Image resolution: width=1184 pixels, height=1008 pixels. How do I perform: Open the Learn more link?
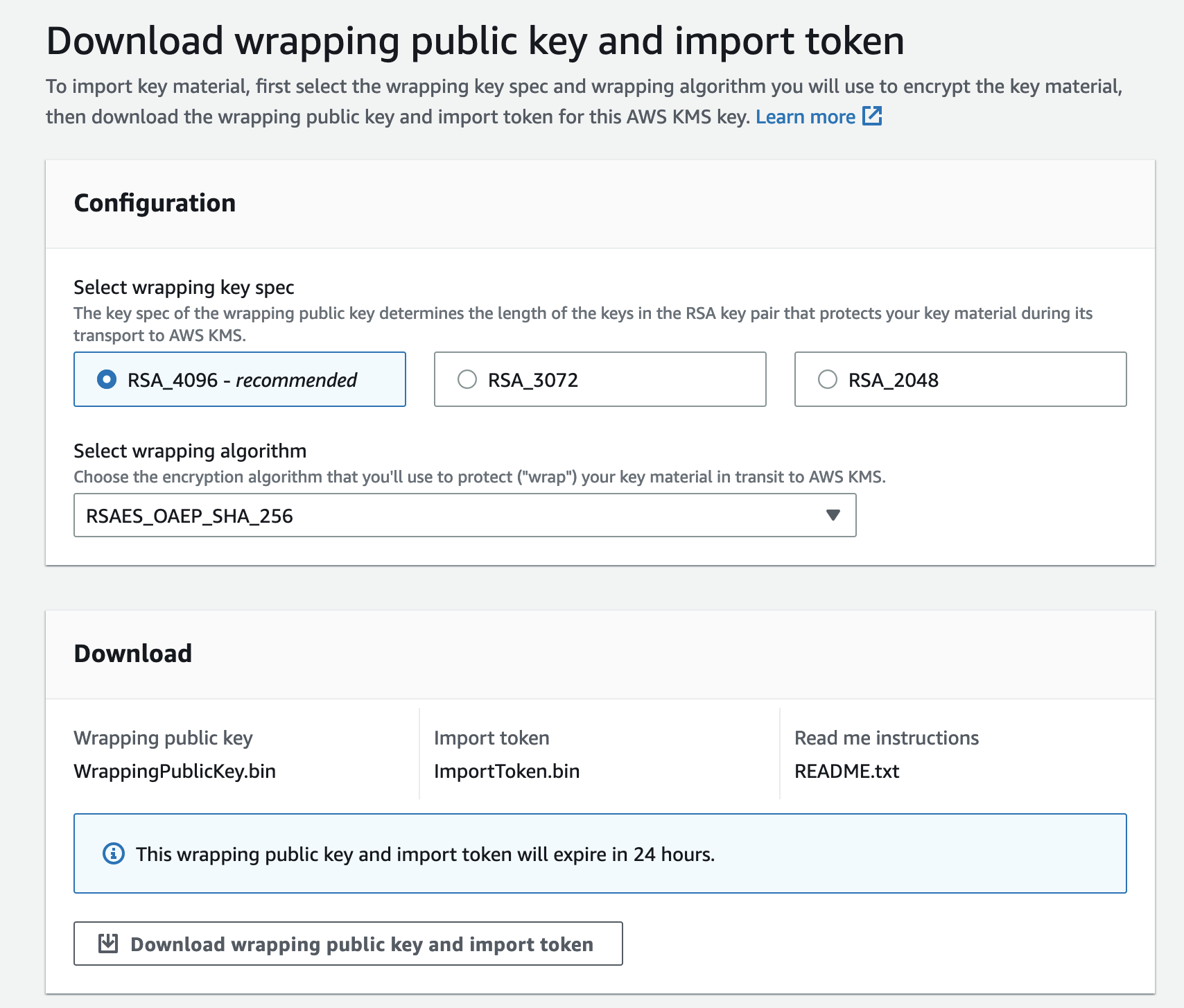coord(805,117)
